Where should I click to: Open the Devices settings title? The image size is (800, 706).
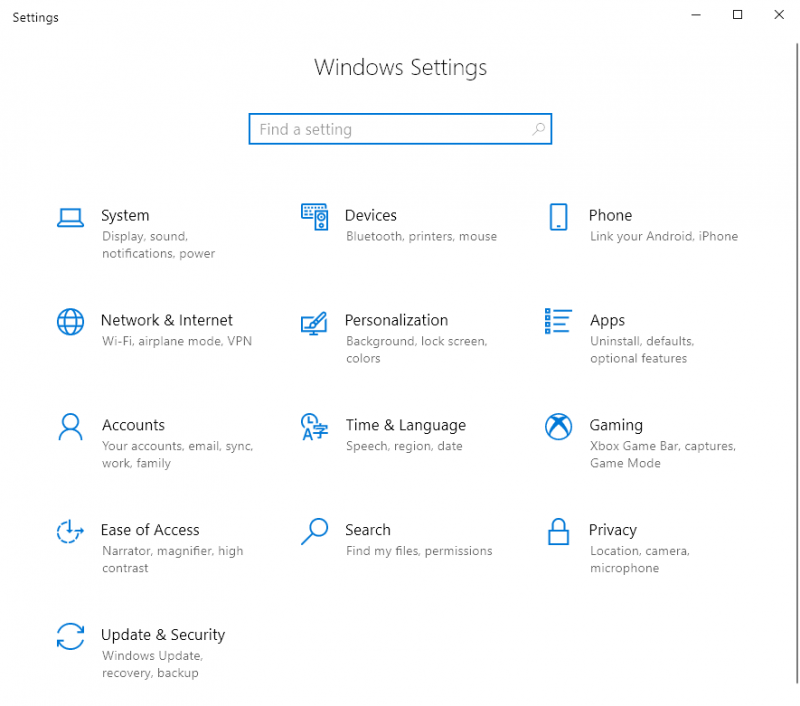[371, 215]
